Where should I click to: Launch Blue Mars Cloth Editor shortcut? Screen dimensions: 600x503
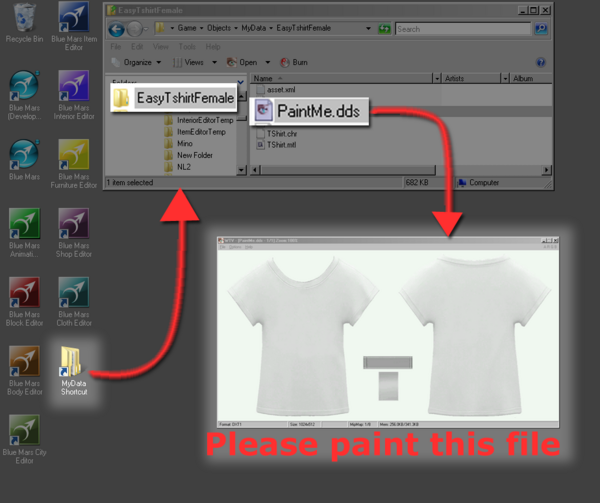74,301
